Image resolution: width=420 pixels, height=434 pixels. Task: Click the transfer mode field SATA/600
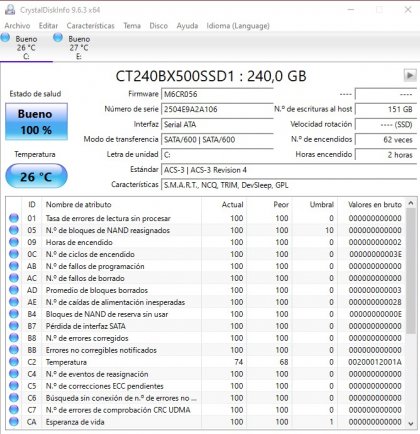(x=217, y=139)
